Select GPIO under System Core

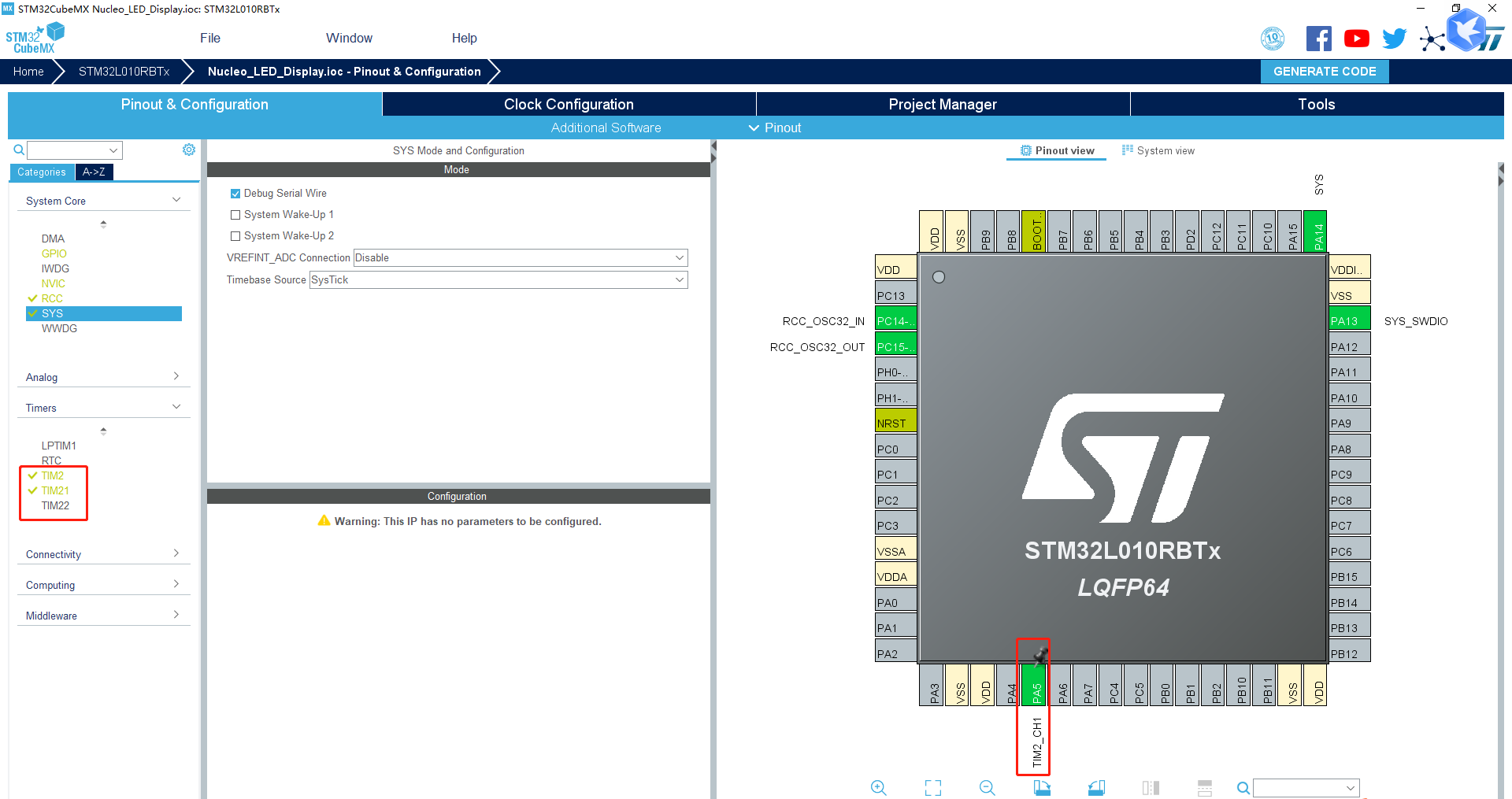[x=54, y=253]
